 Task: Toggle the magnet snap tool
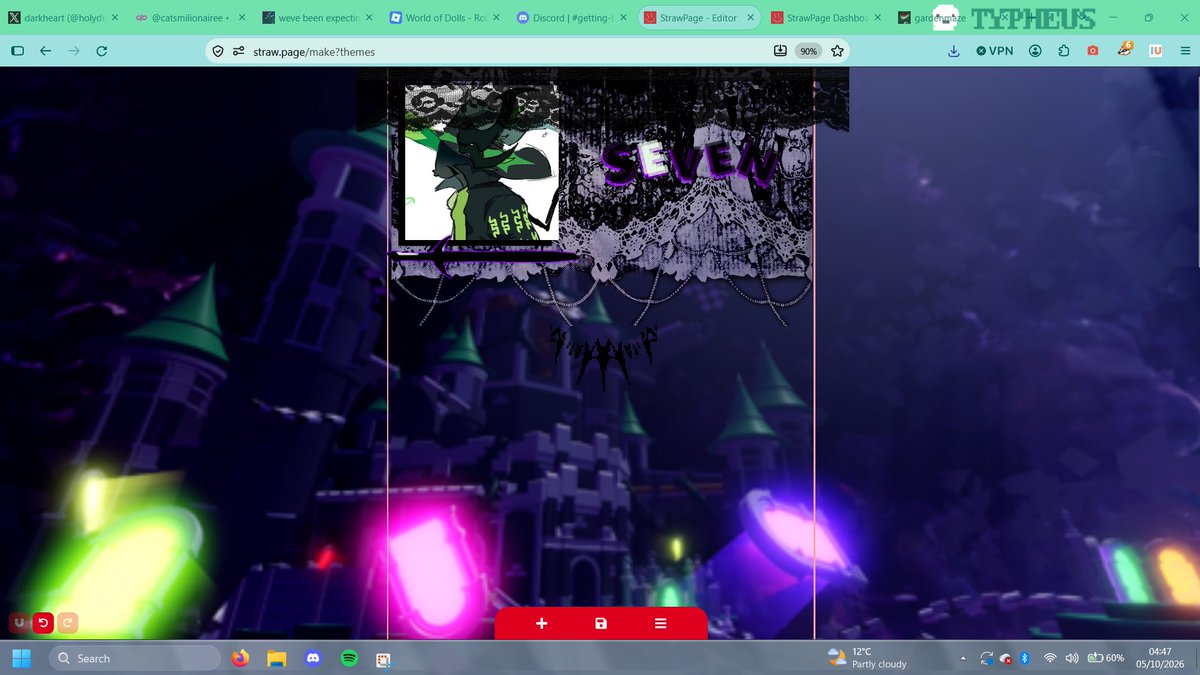pos(19,623)
